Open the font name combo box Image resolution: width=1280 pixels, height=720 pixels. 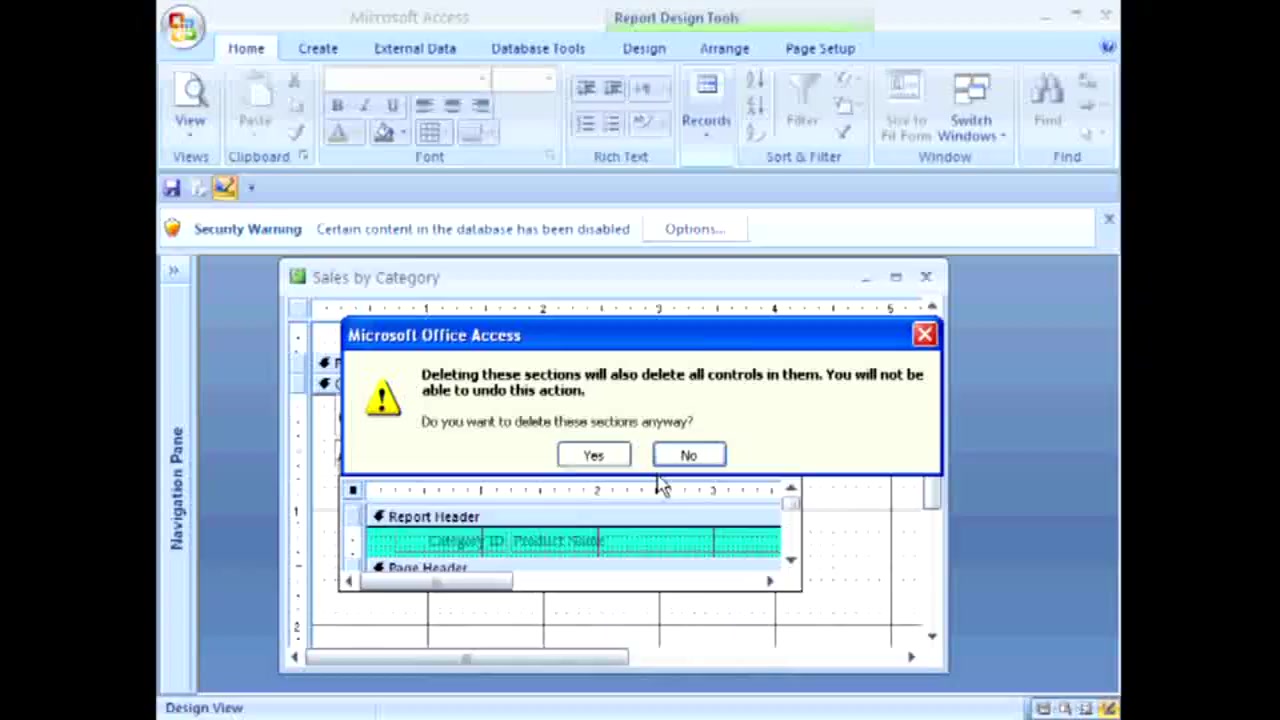point(400,80)
